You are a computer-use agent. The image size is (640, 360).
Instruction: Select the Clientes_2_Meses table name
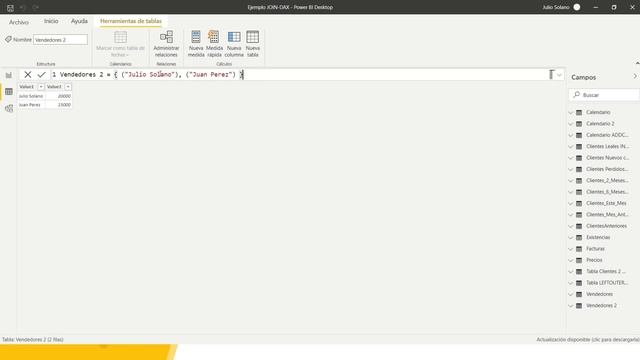(607, 180)
